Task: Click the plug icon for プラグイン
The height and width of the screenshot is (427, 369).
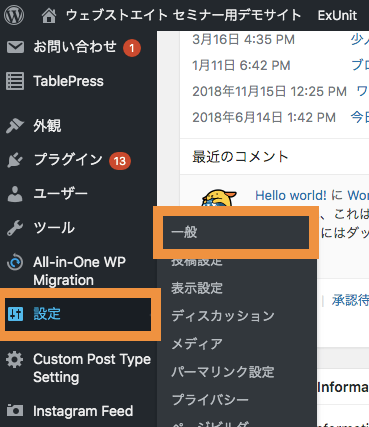Action: coord(15,160)
